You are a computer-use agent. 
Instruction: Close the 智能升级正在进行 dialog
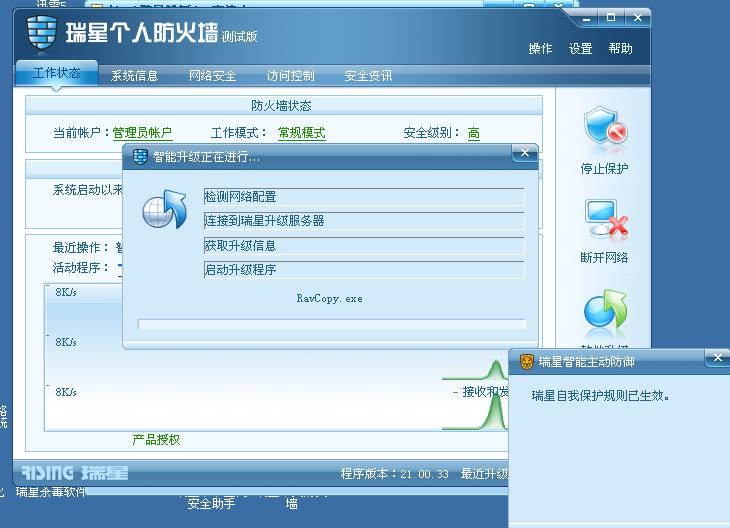(x=525, y=153)
